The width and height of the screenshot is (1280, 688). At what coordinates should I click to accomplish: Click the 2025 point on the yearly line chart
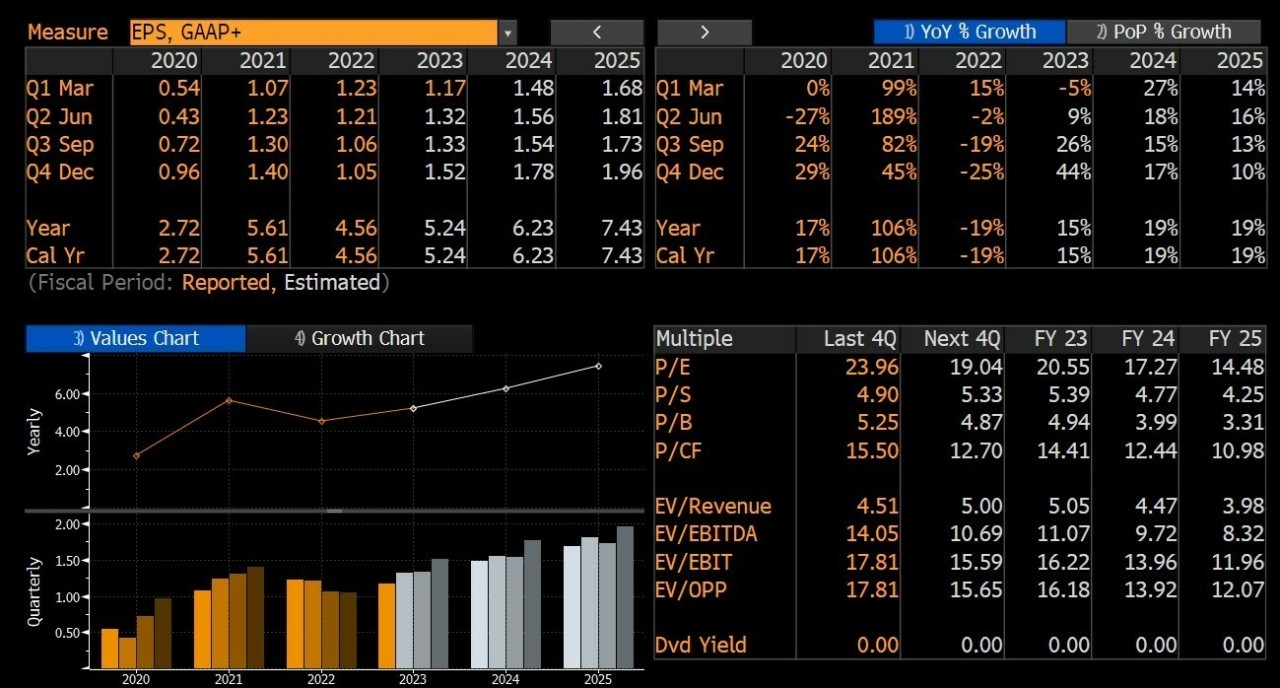[x=598, y=366]
